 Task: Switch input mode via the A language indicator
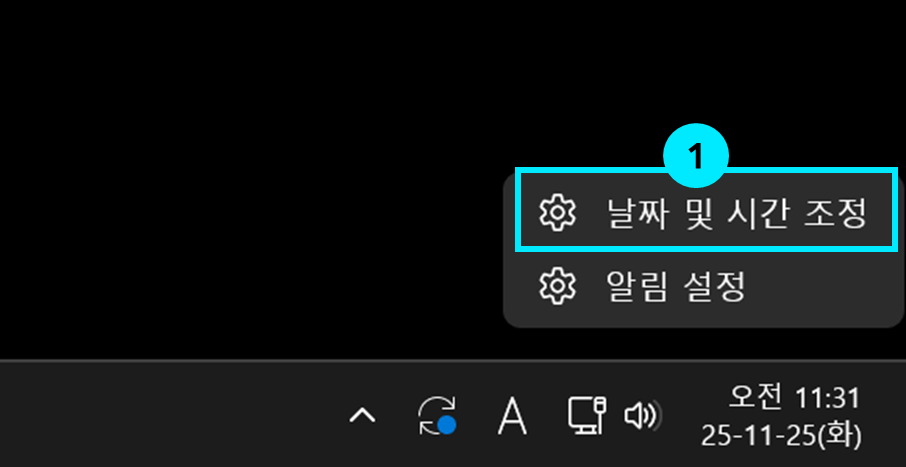[x=512, y=416]
